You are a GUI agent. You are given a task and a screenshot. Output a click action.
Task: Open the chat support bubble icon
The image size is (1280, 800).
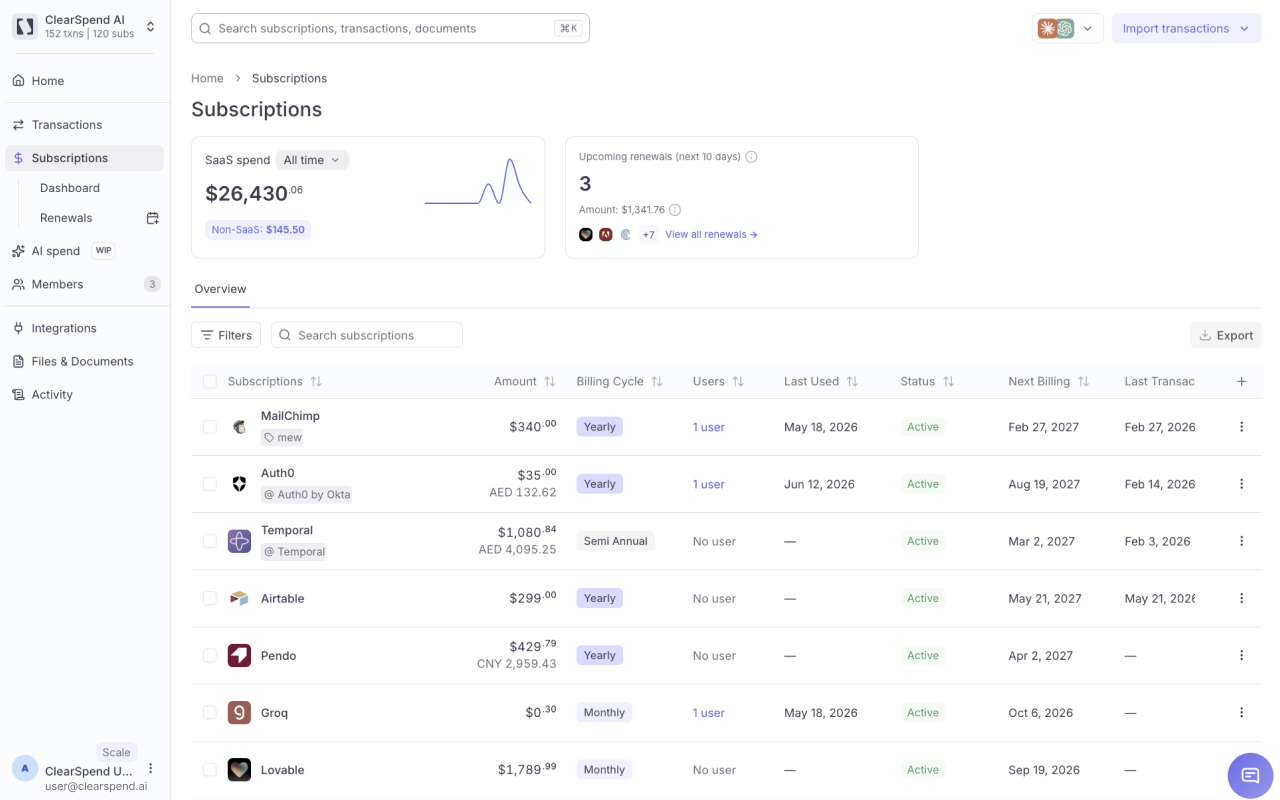[x=1250, y=775]
